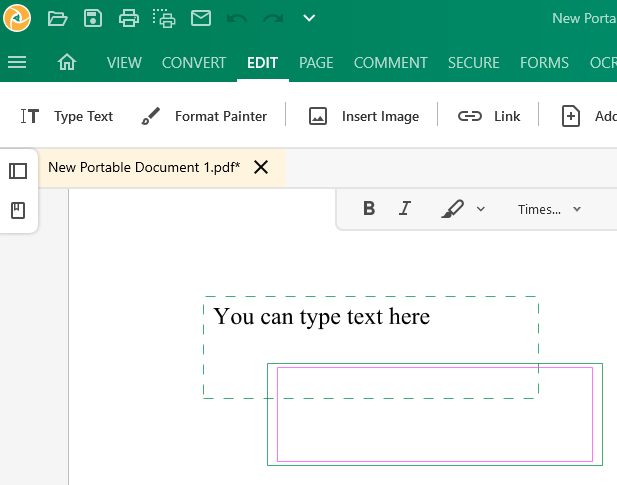This screenshot has width=617, height=485.
Task: Click the snapshot print icon
Action: pyautogui.click(x=164, y=18)
